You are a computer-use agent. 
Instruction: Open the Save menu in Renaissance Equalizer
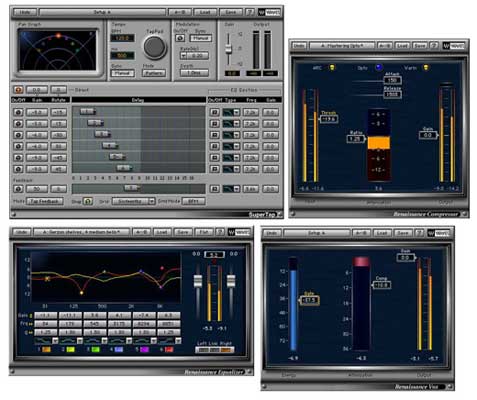pyautogui.click(x=183, y=232)
